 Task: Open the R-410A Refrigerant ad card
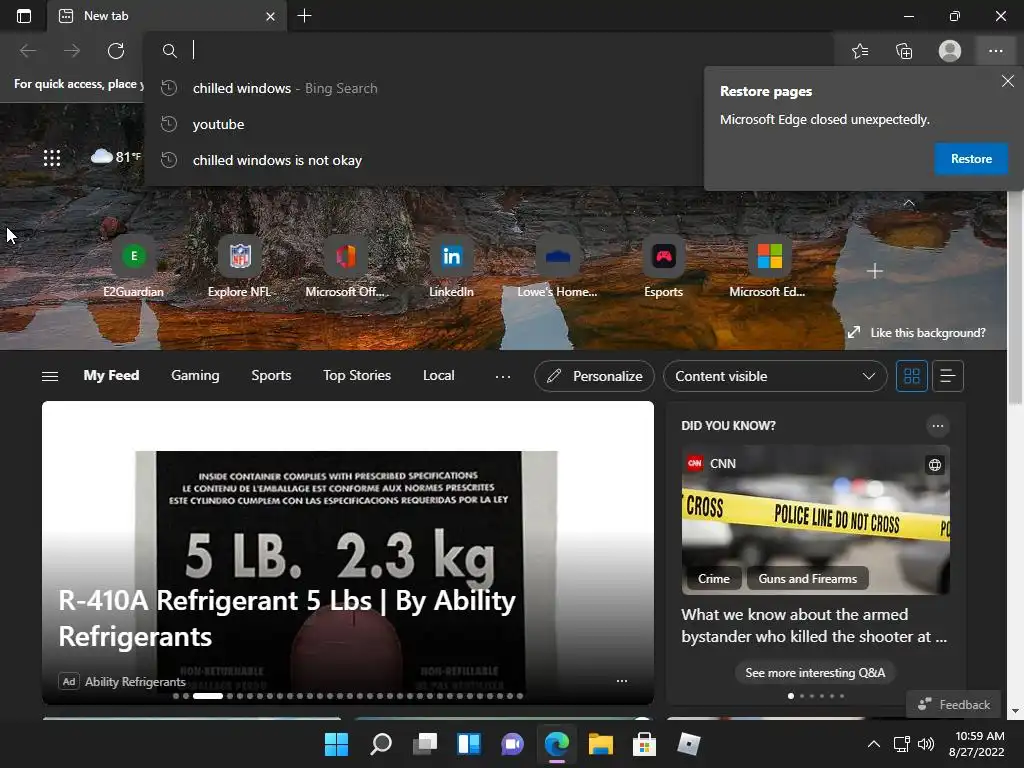347,552
